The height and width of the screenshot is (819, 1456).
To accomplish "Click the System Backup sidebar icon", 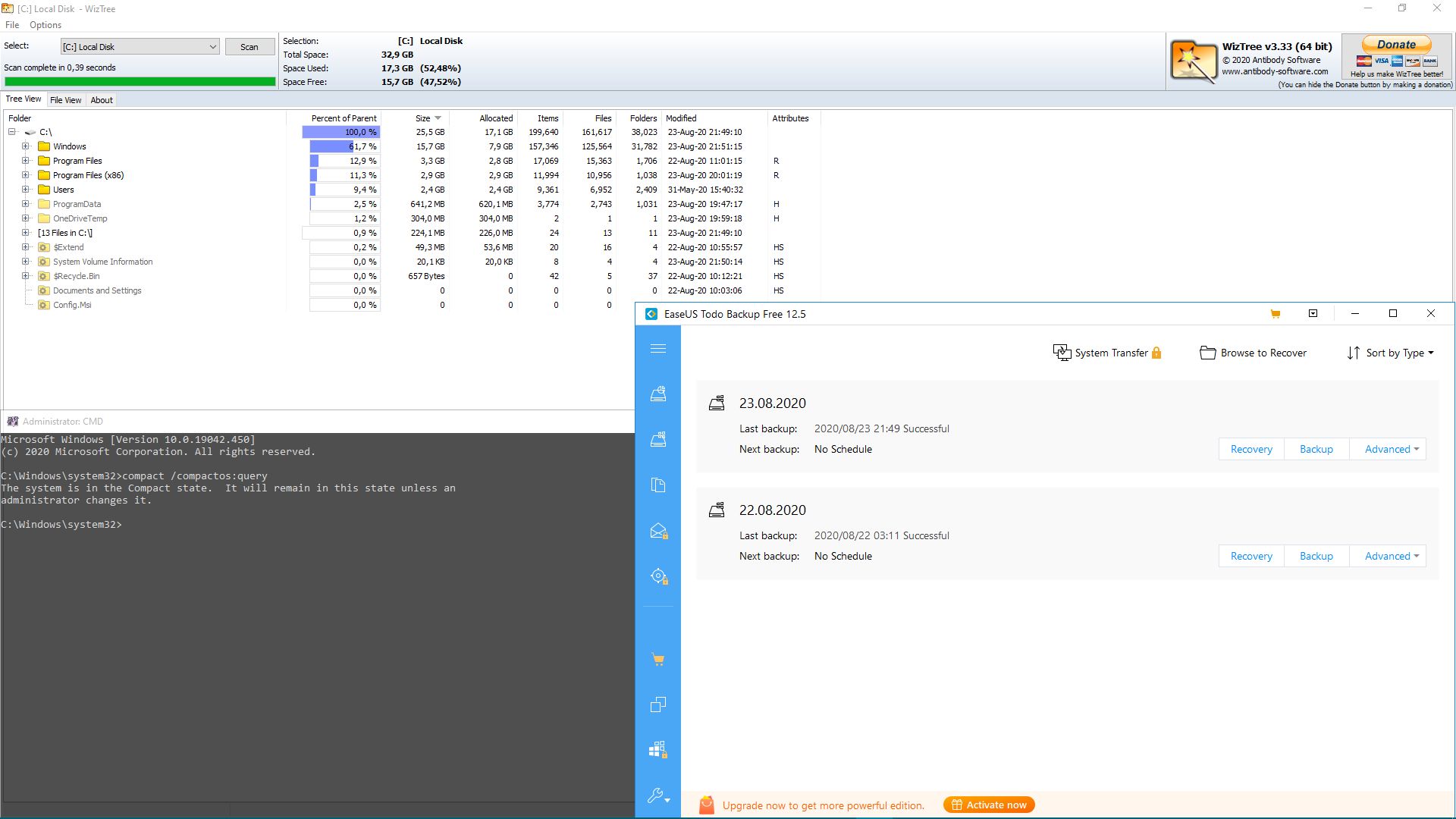I will (x=658, y=439).
